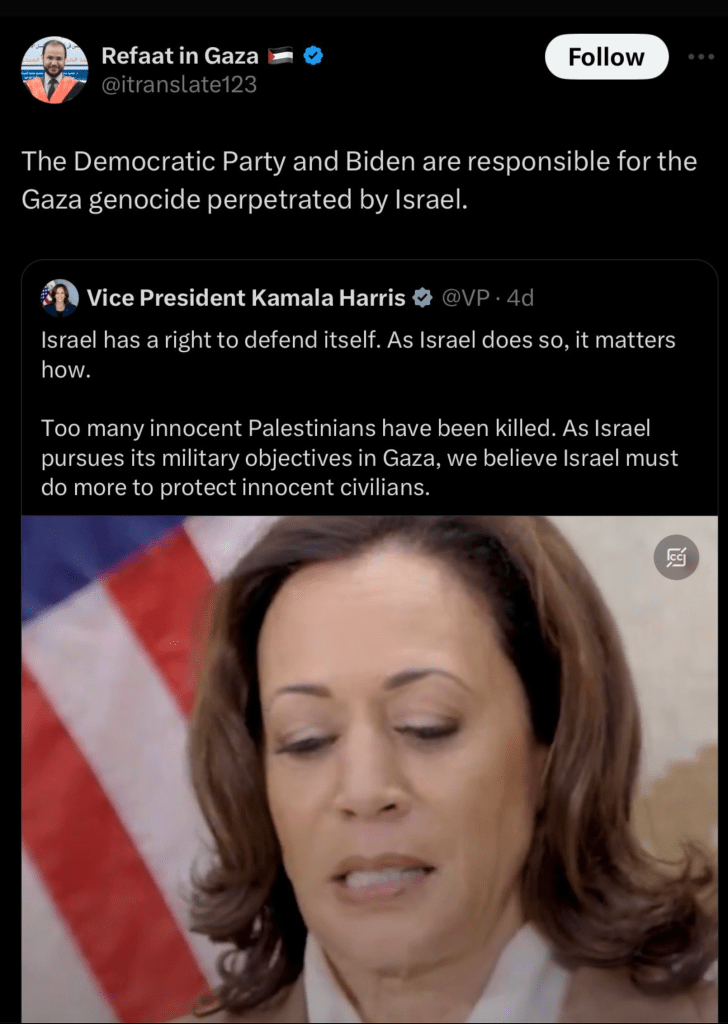Click the blue verified badge beside Refaat
Image resolution: width=728 pixels, height=1024 pixels.
click(x=313, y=56)
